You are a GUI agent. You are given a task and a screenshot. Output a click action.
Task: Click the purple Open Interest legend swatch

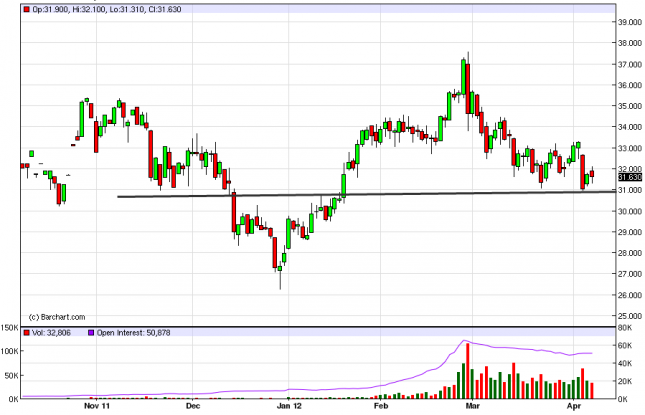pos(91,332)
